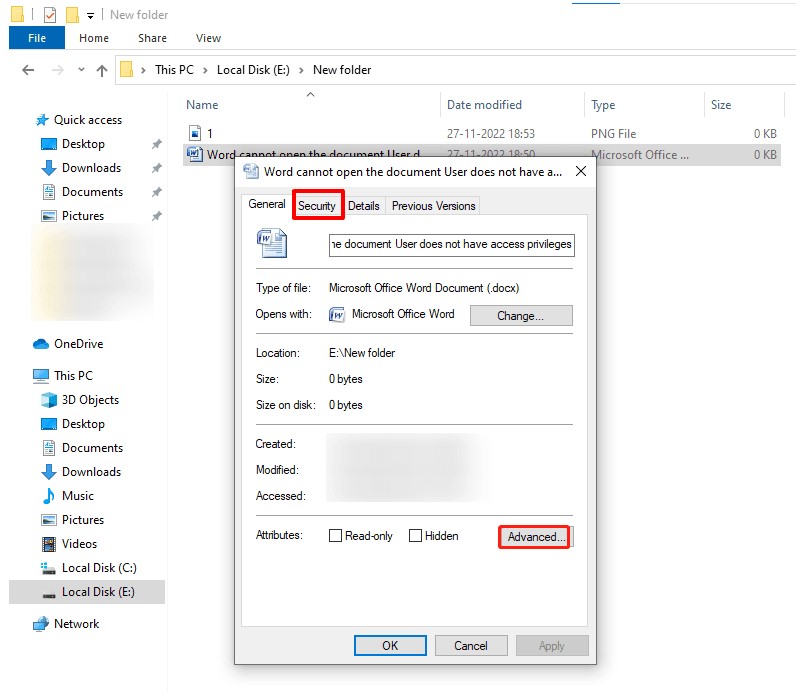Screen dimensions: 796x692
Task: Click Pictures icon under Quick access
Action: click(x=49, y=216)
